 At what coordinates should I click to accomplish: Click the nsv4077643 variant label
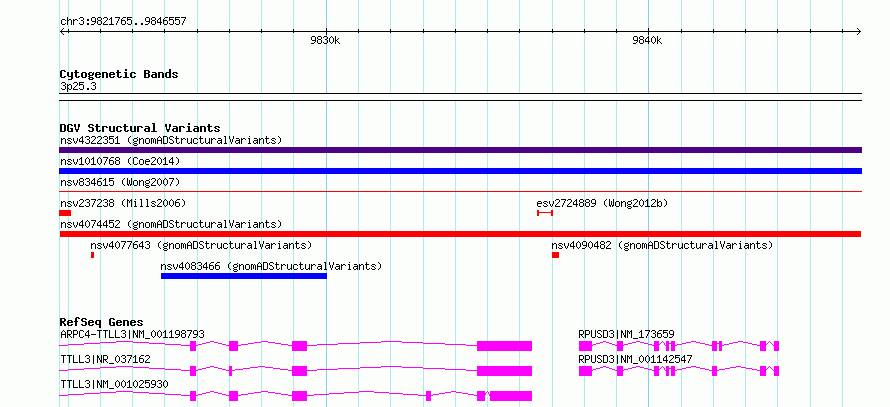(x=201, y=245)
